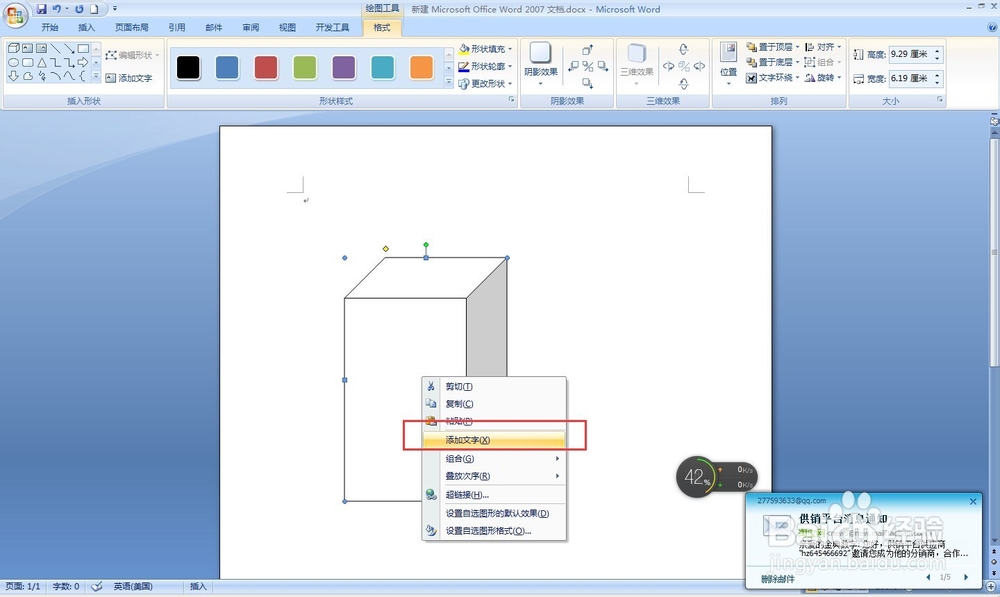
Task: Toggle shadow on or off
Action: click(587, 66)
